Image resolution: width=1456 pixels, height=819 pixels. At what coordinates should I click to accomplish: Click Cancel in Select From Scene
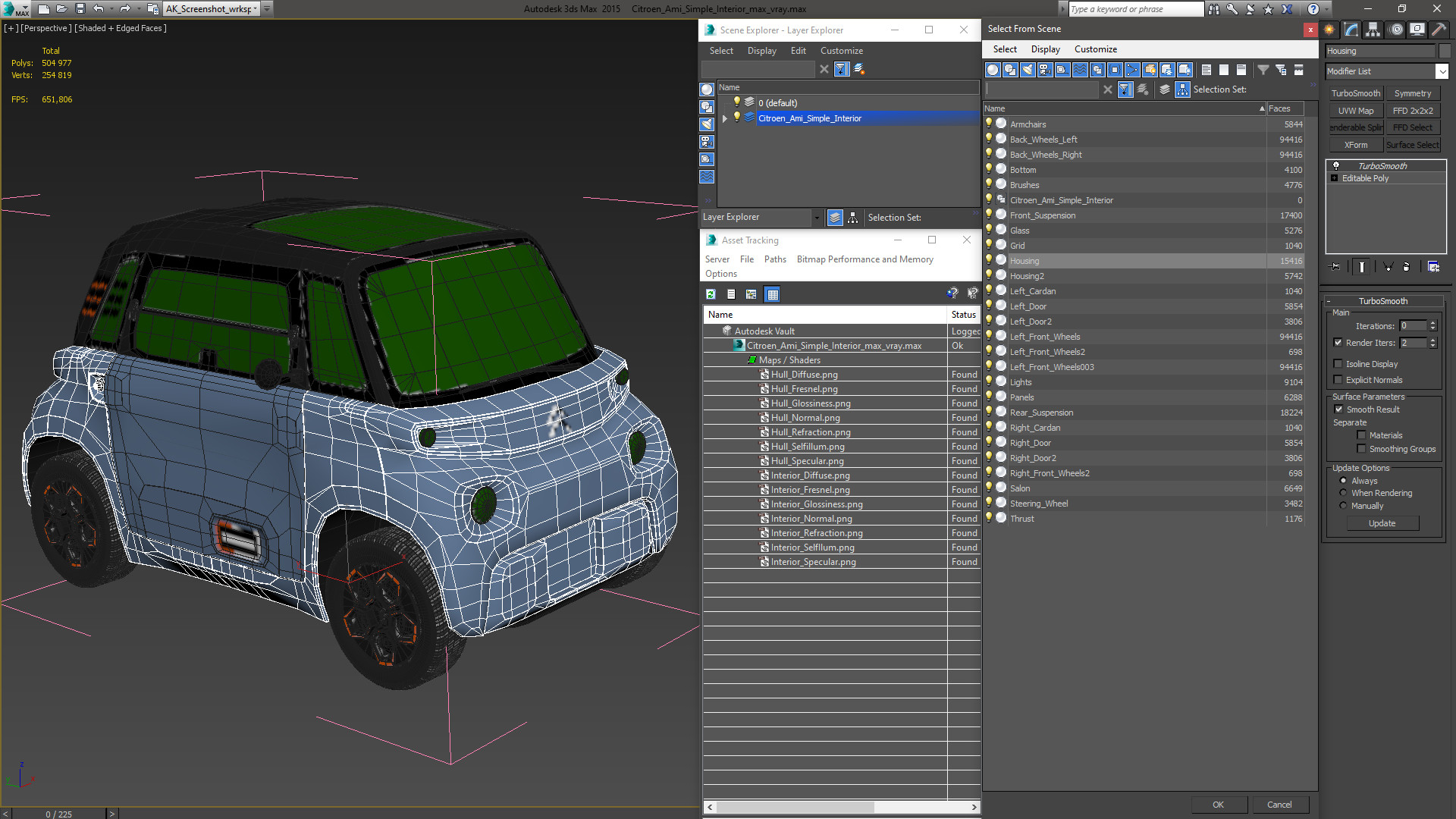(x=1279, y=805)
